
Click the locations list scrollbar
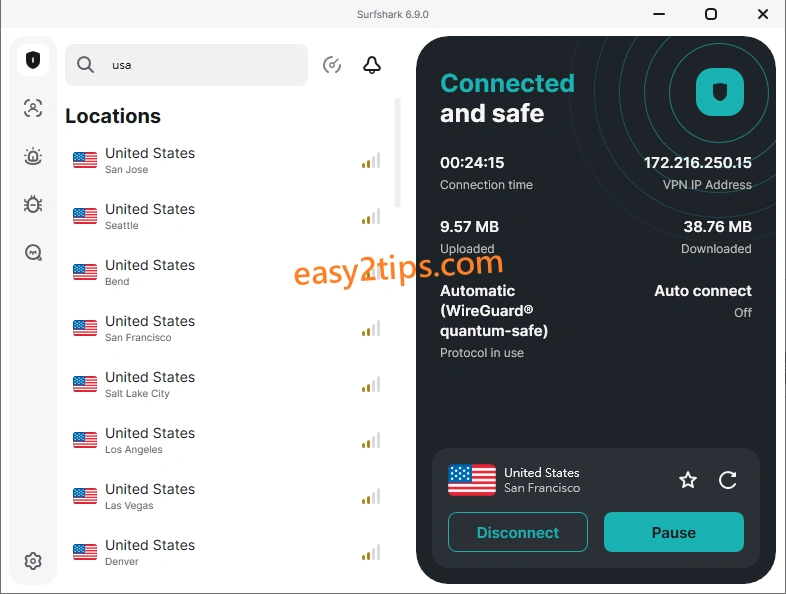pyautogui.click(x=398, y=153)
